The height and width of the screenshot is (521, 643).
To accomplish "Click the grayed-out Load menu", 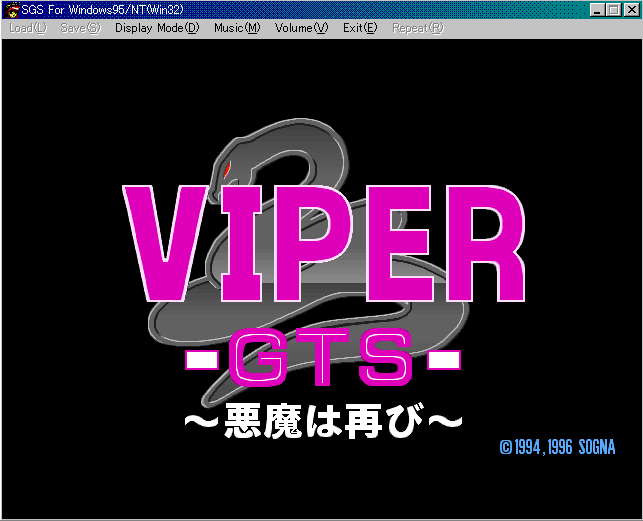I will click(28, 28).
